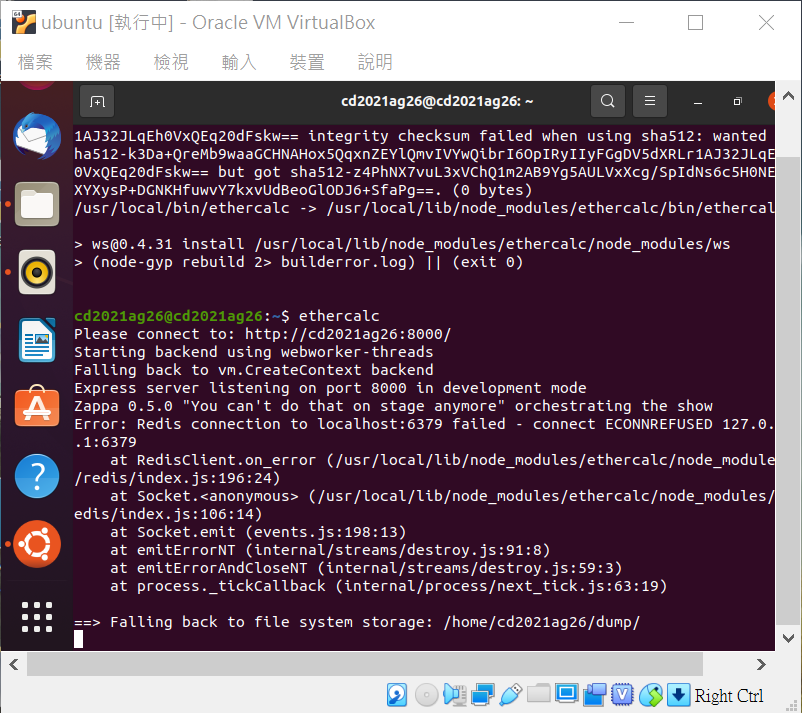Click the cd2021ag26@cd2021ag26 prompt text
Image resolution: width=802 pixels, height=713 pixels.
click(168, 316)
